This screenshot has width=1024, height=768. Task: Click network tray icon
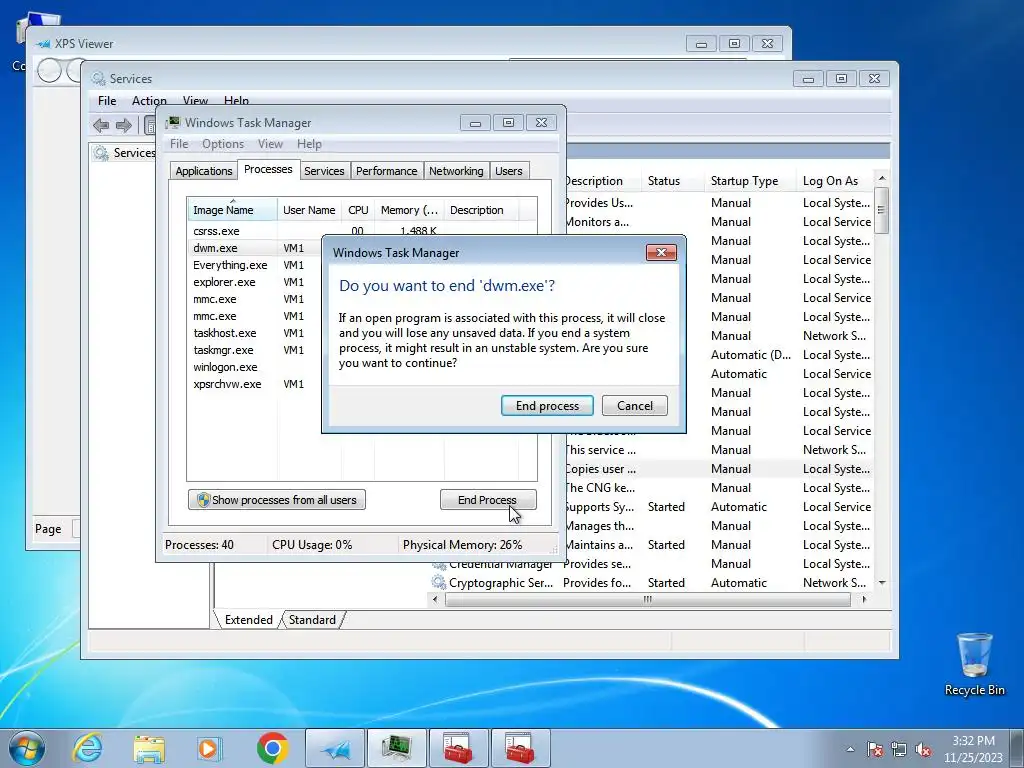click(x=899, y=749)
